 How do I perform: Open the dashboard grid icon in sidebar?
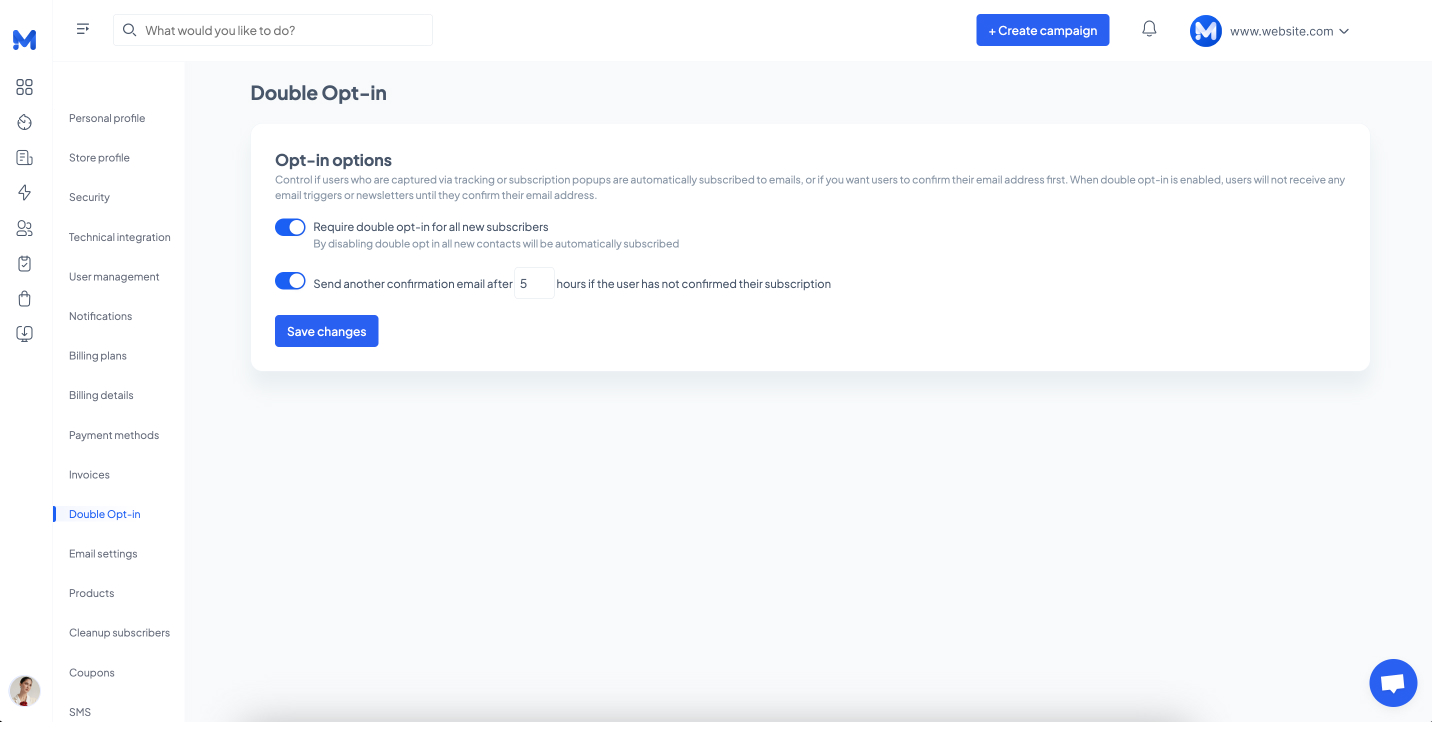pyautogui.click(x=25, y=87)
